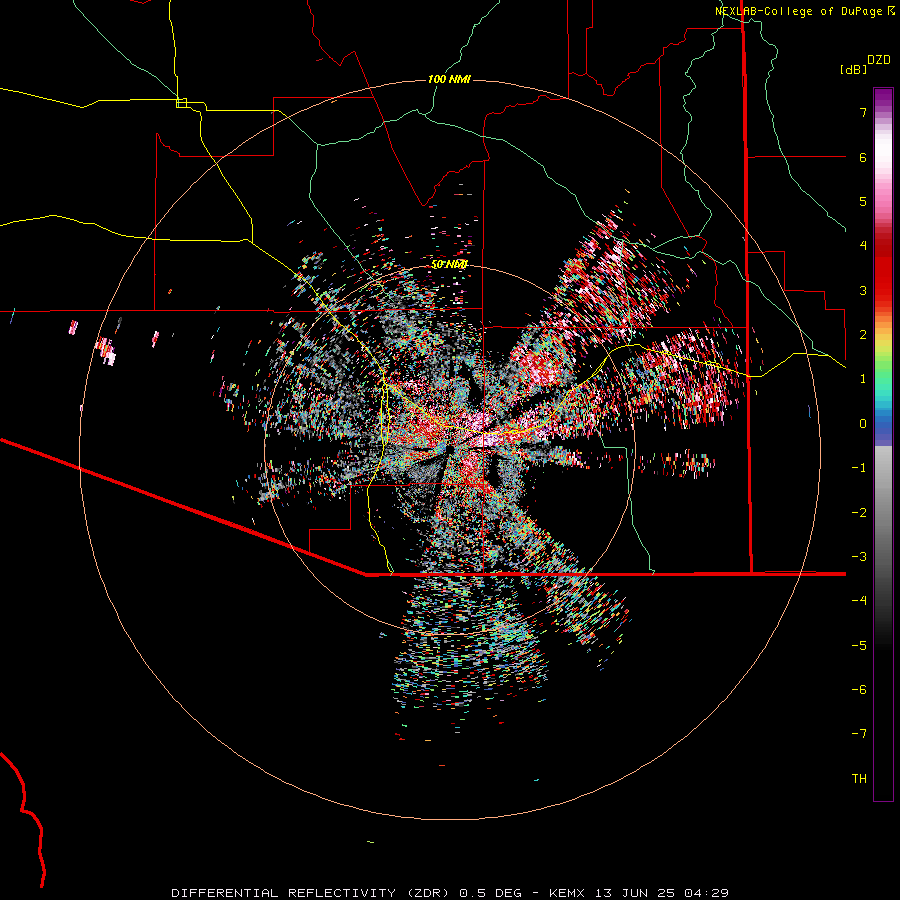Click the 0 value on the color scale

[x=863, y=424]
